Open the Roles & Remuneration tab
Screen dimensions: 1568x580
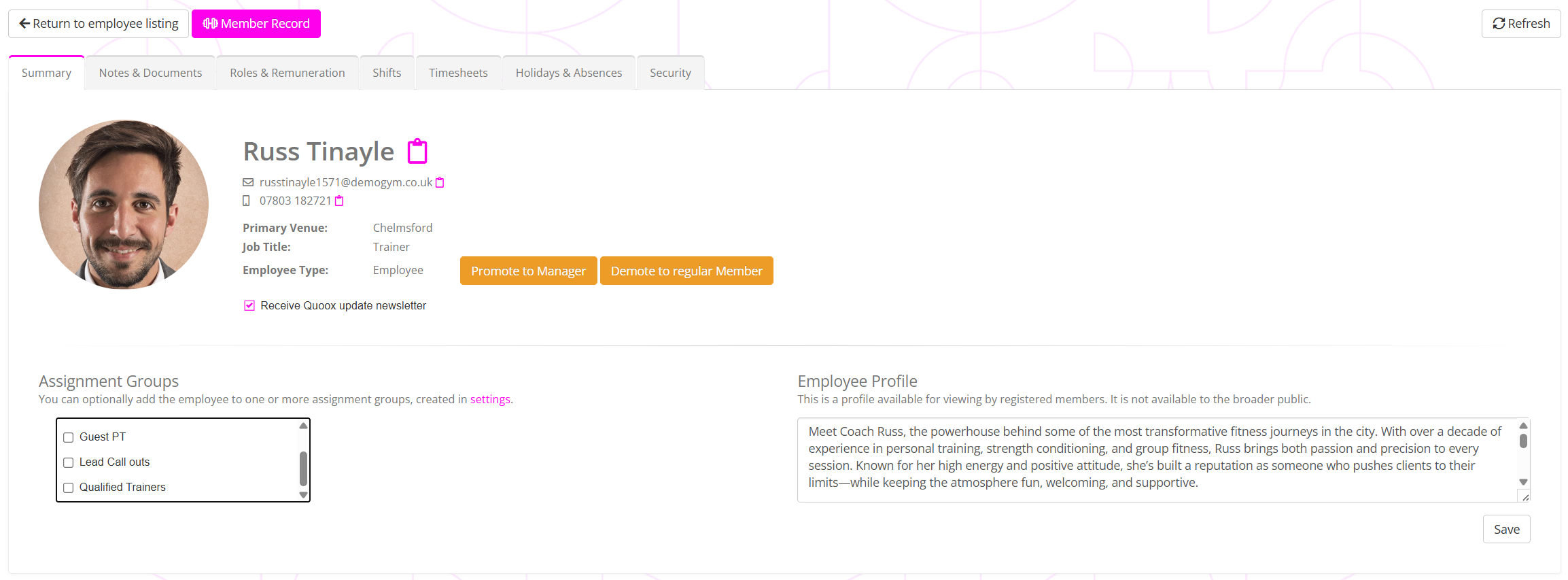pyautogui.click(x=287, y=73)
